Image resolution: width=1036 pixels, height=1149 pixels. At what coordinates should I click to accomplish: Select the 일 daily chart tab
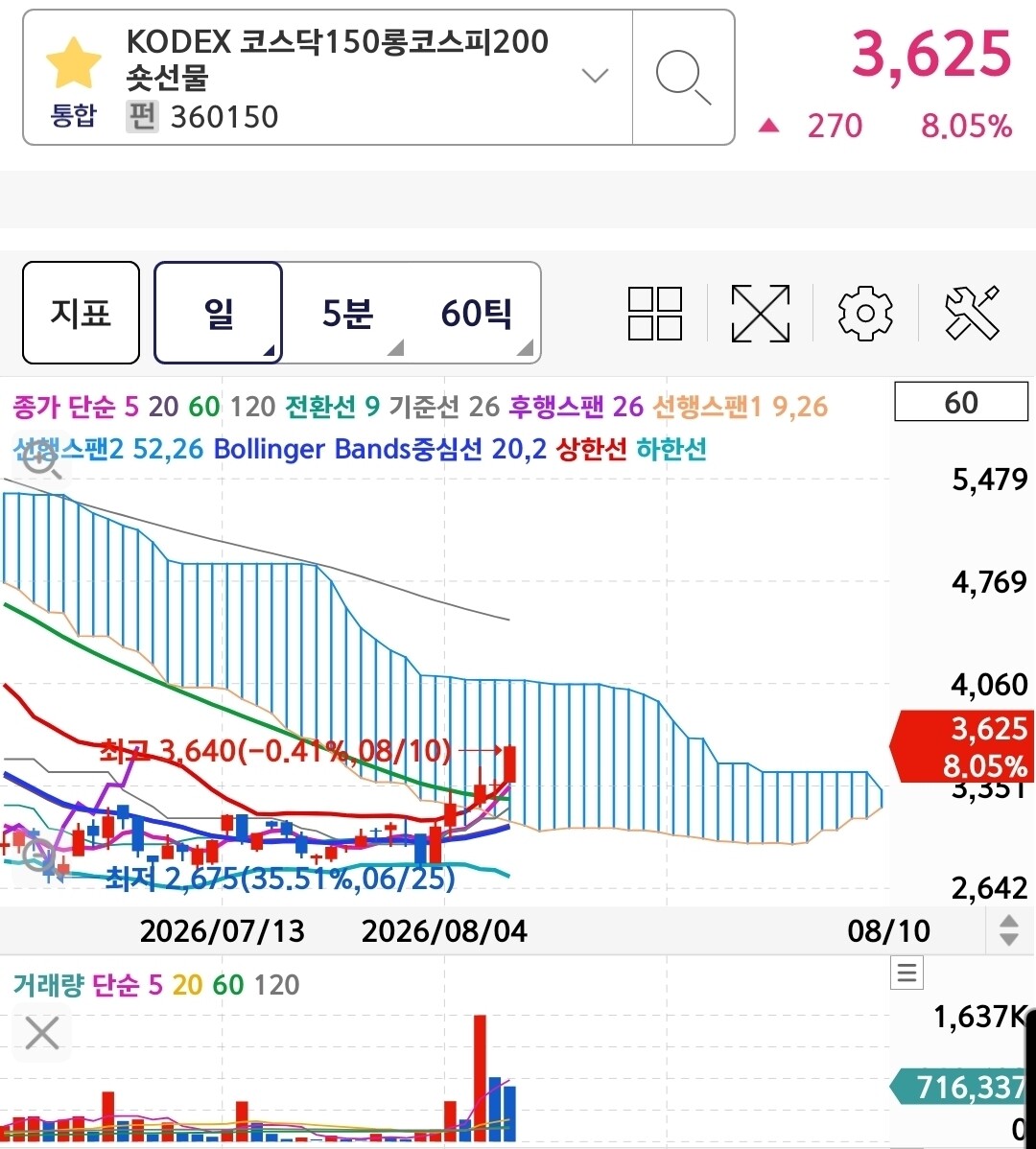219,313
